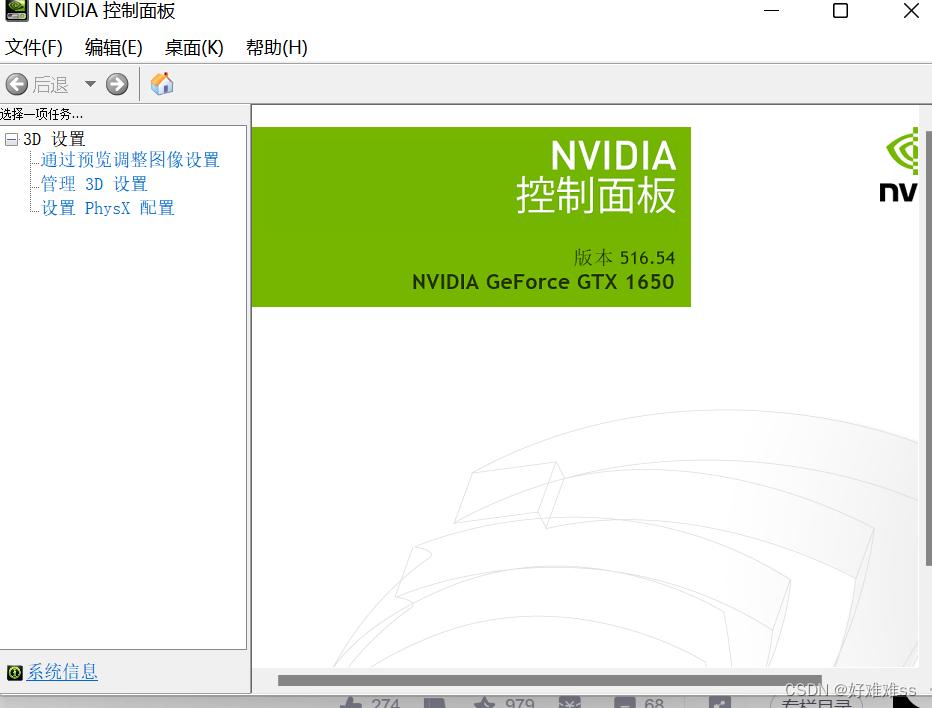Click the horizontal scrollbar thumb
932x708 pixels.
click(550, 680)
